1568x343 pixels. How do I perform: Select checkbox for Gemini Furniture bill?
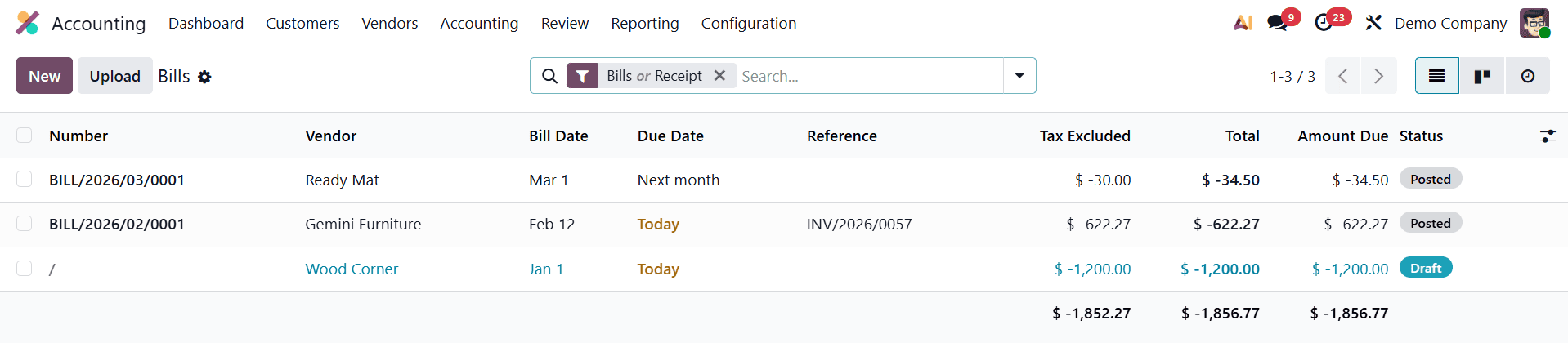(25, 224)
